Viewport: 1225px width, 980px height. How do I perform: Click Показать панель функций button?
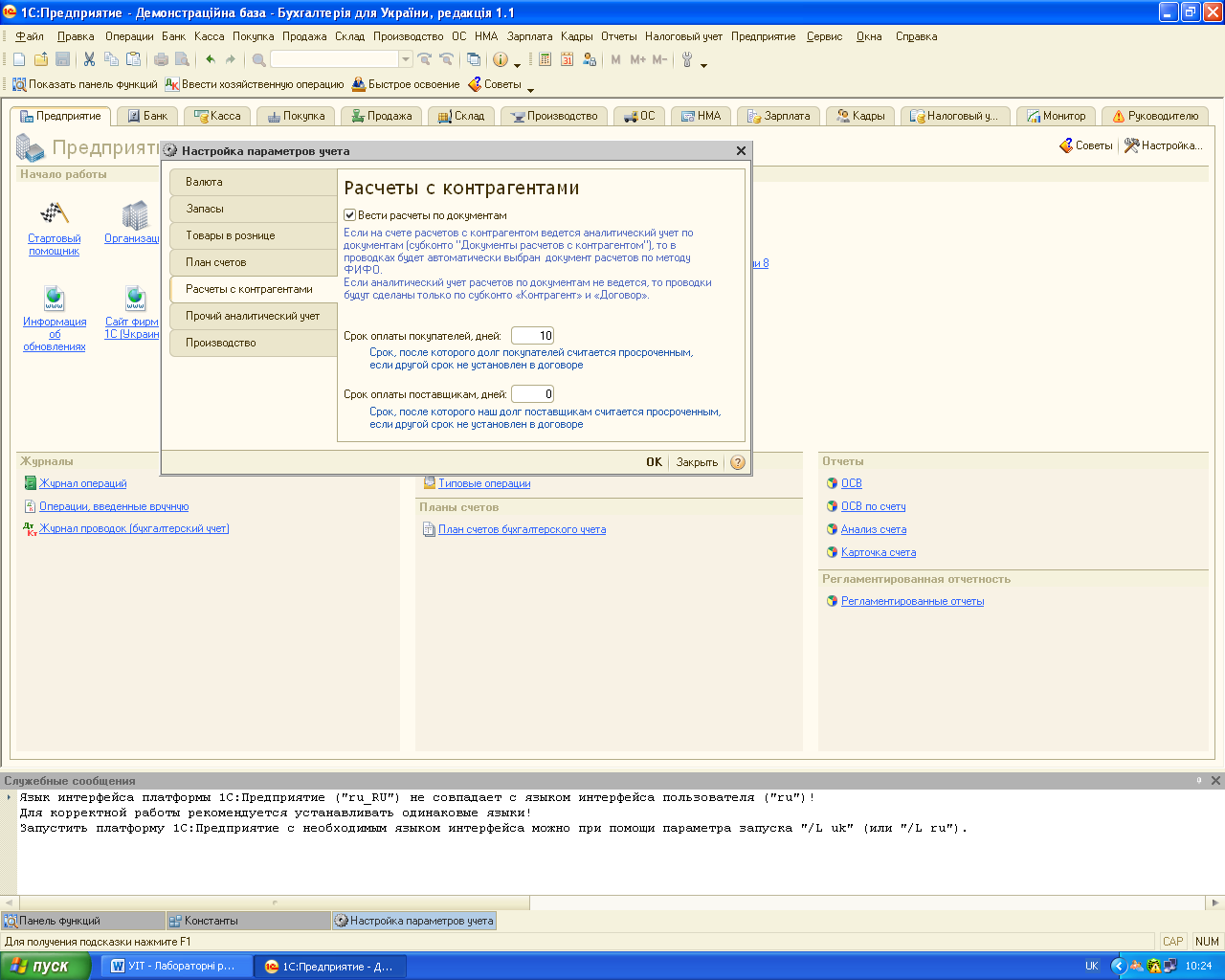click(84, 84)
